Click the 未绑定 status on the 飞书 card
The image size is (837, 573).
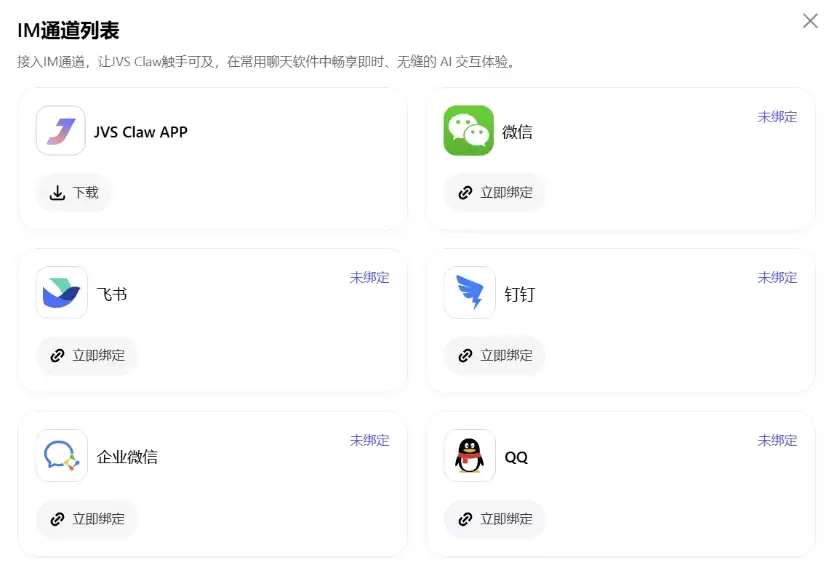click(369, 278)
